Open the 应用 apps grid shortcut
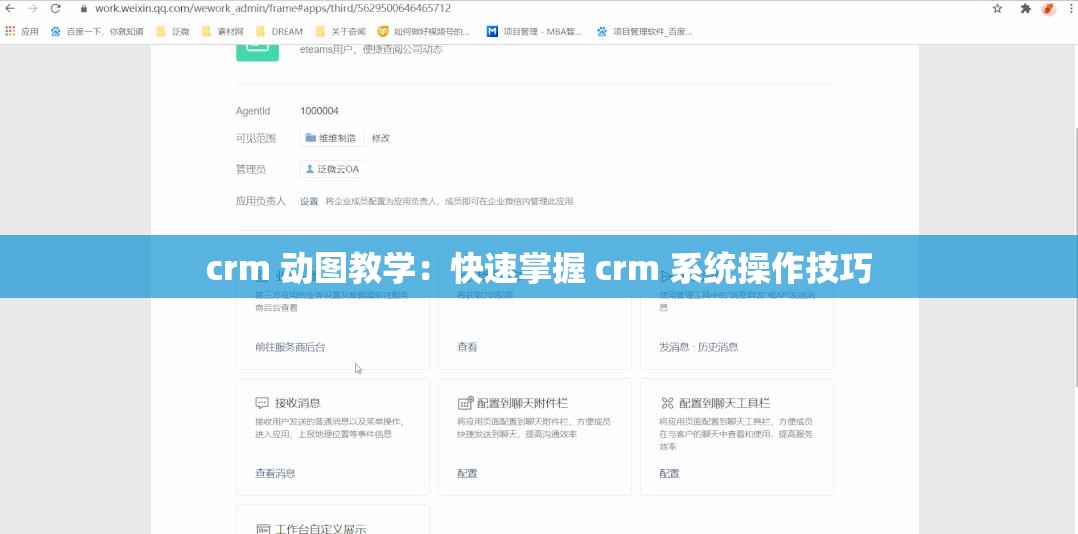 pyautogui.click(x=22, y=32)
